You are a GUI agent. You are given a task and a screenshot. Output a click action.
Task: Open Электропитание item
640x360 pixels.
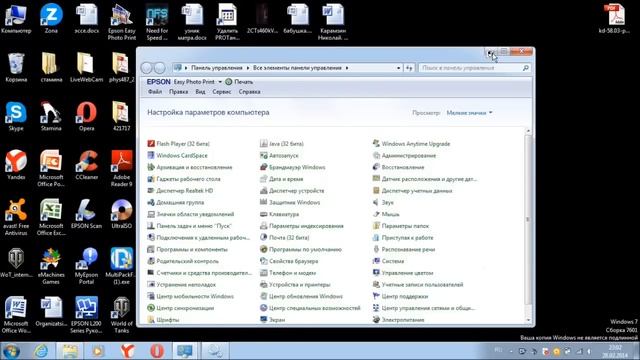click(399, 320)
